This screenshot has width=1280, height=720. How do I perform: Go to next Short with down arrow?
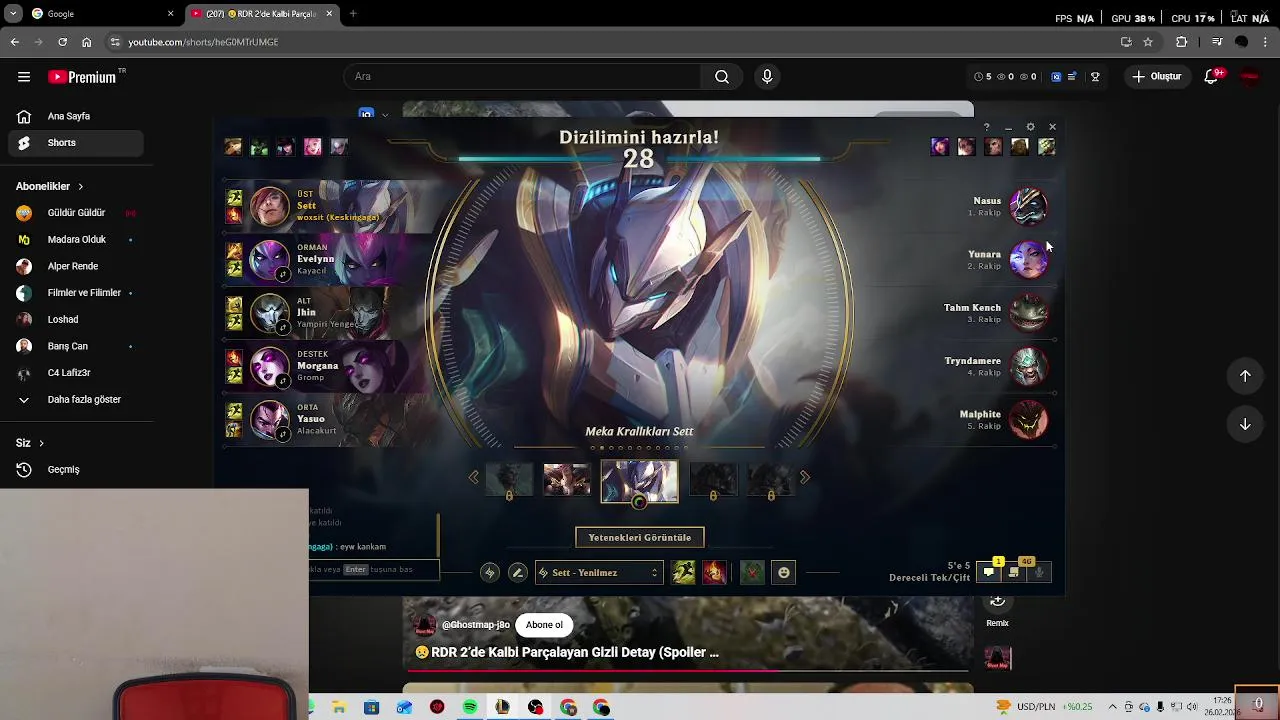coord(1245,424)
